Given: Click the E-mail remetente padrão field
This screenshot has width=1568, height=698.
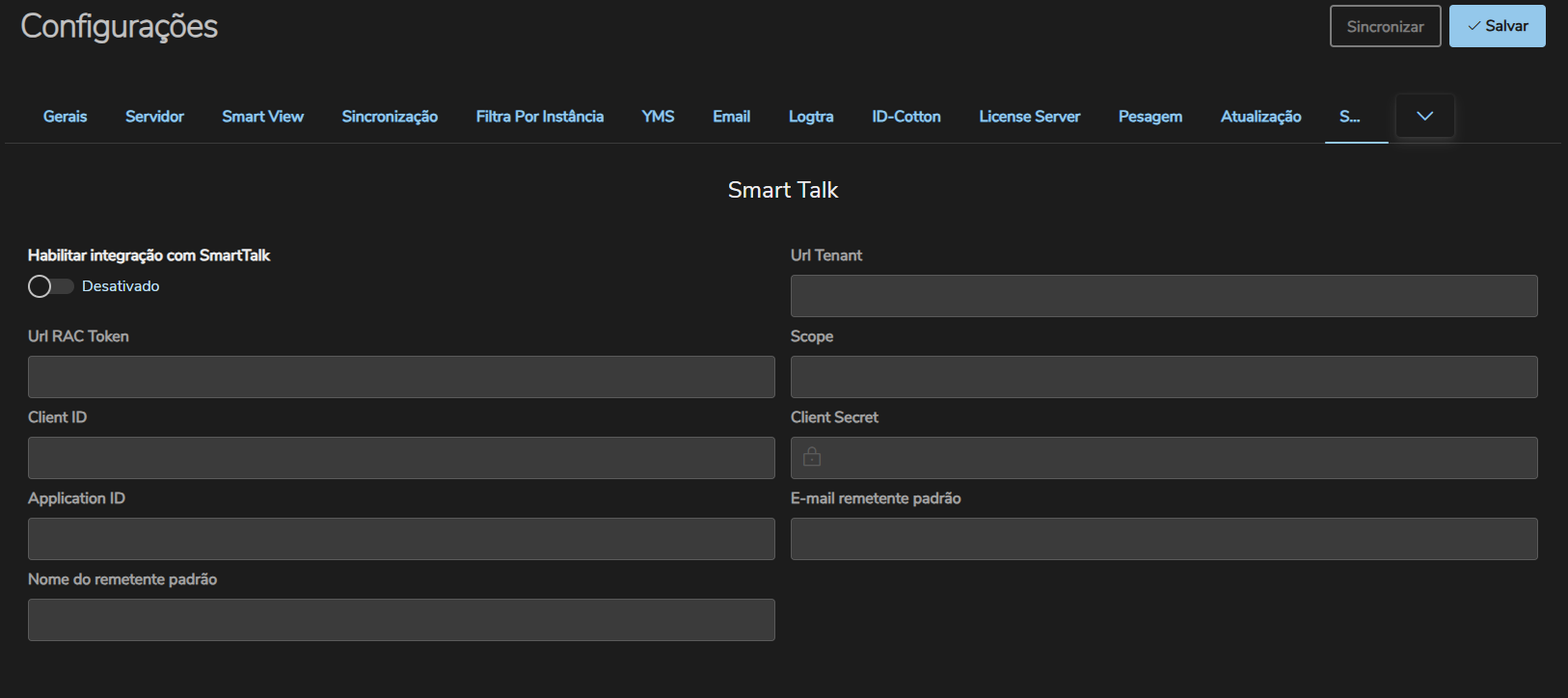Looking at the screenshot, I should pos(1164,539).
